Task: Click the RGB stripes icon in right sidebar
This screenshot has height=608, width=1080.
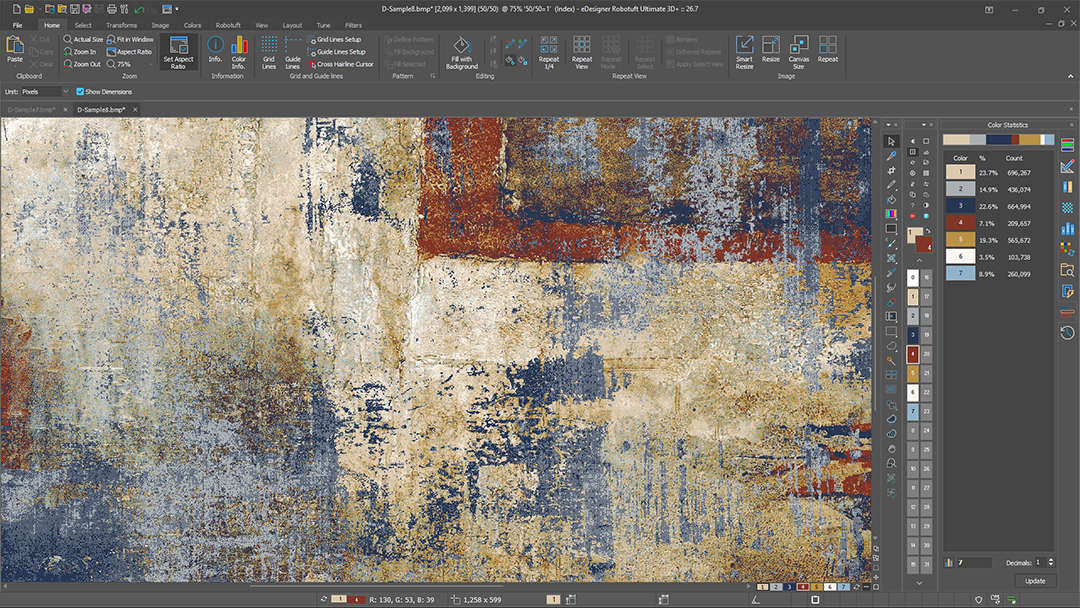Action: point(1067,145)
